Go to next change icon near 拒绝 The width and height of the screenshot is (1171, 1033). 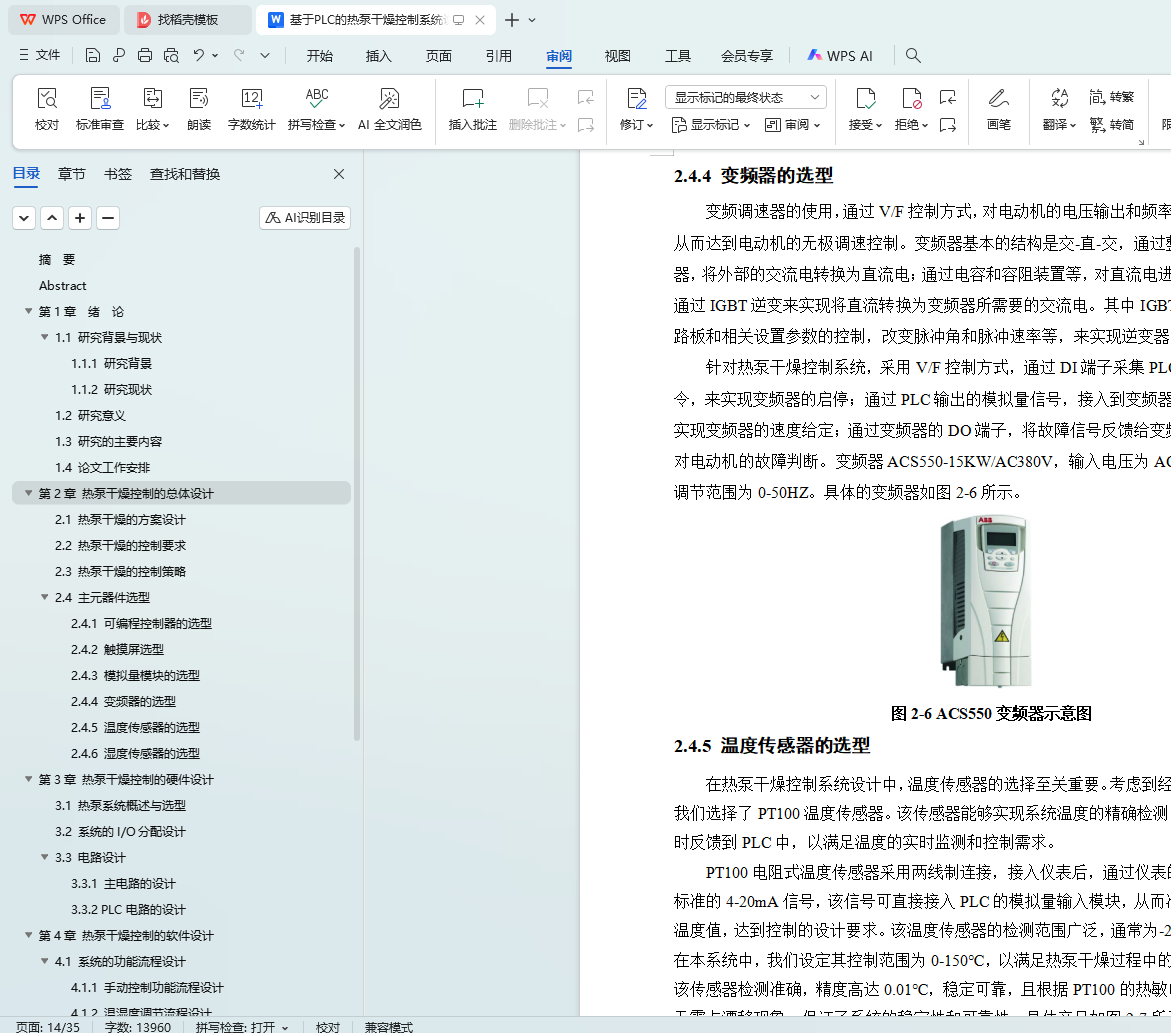[948, 125]
